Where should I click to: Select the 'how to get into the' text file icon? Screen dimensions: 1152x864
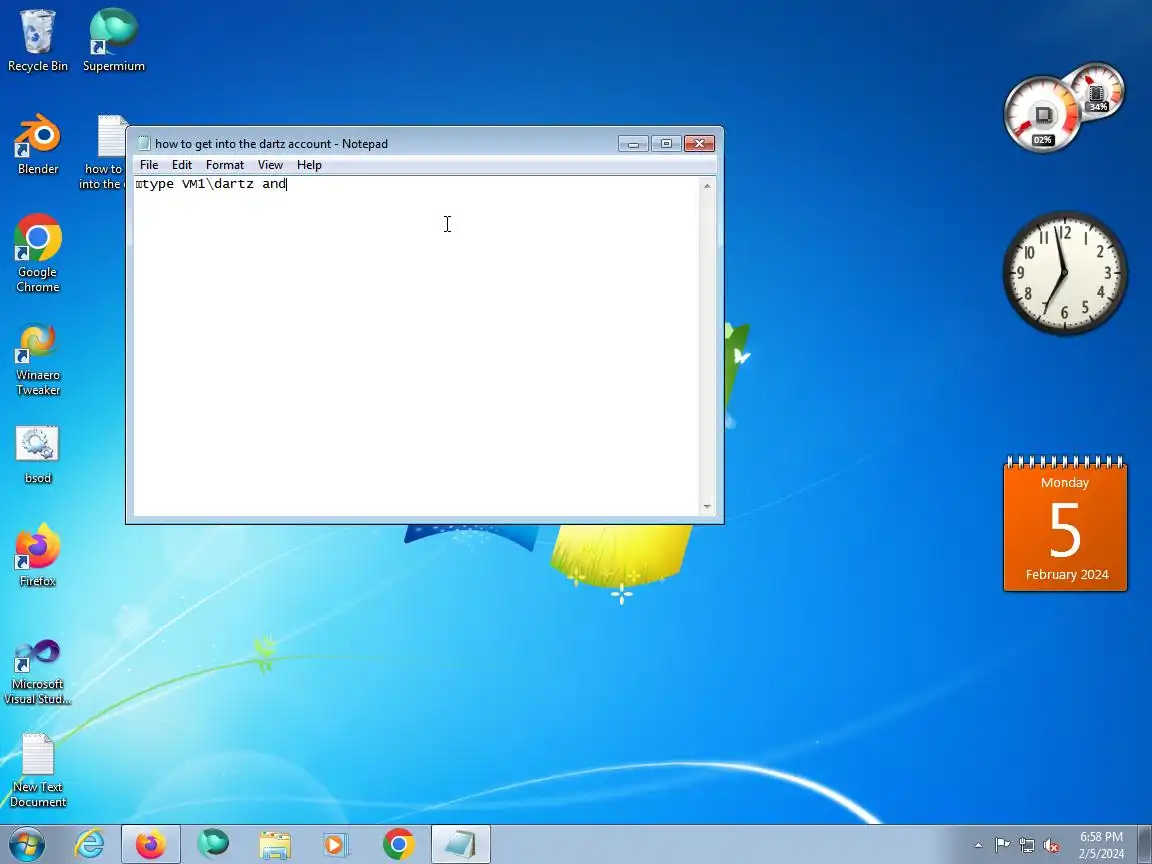tap(103, 153)
